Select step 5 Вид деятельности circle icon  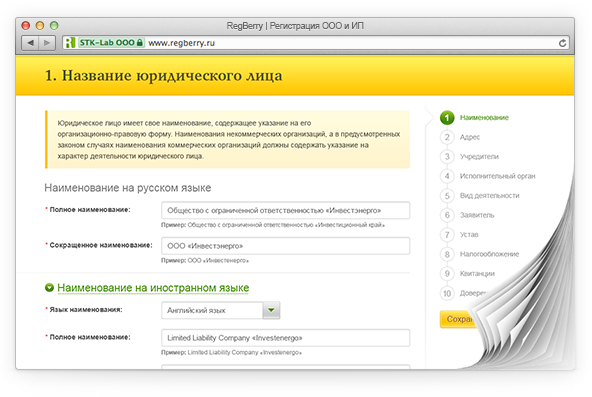[x=447, y=195]
